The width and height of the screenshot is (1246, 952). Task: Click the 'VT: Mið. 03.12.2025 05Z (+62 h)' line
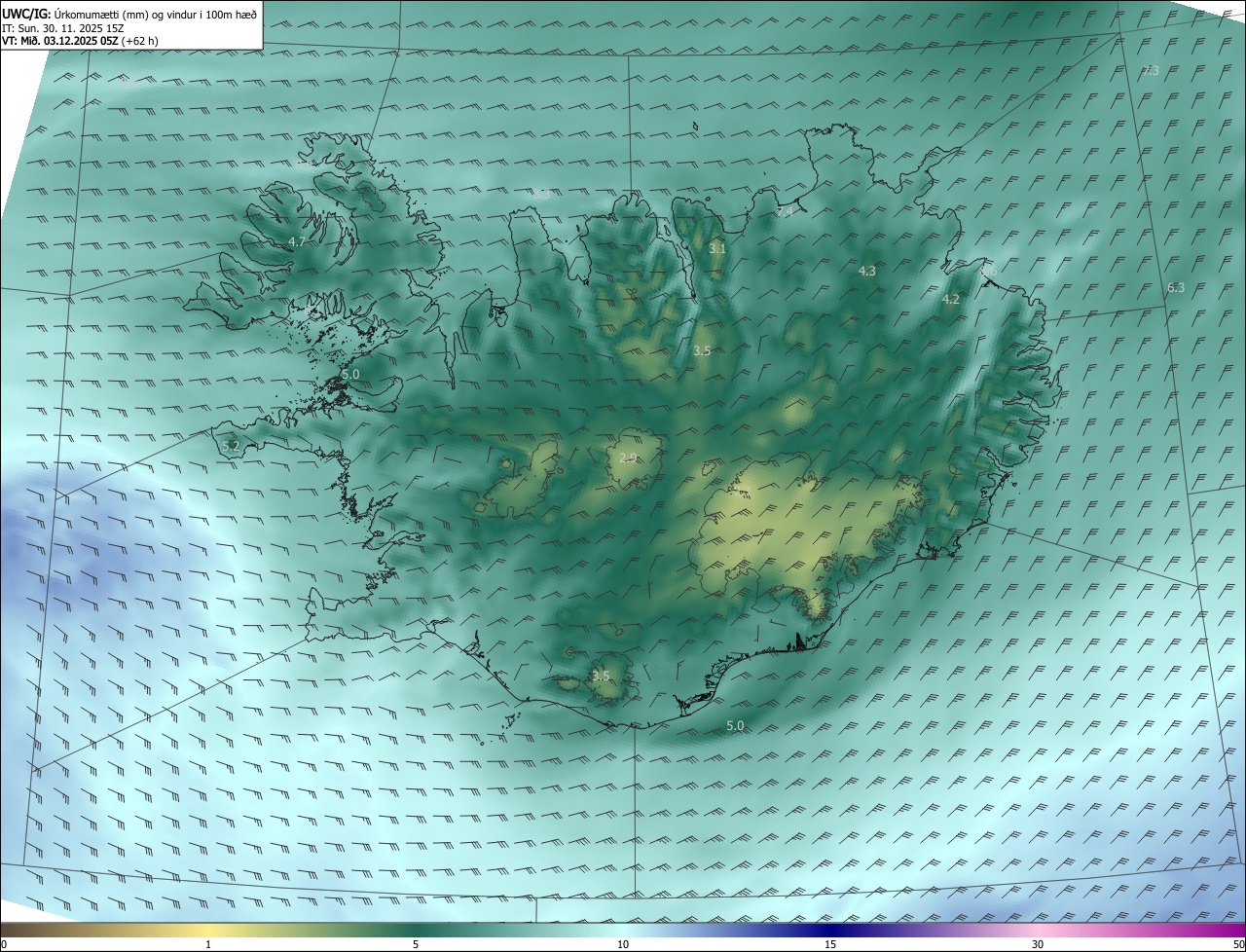point(80,41)
